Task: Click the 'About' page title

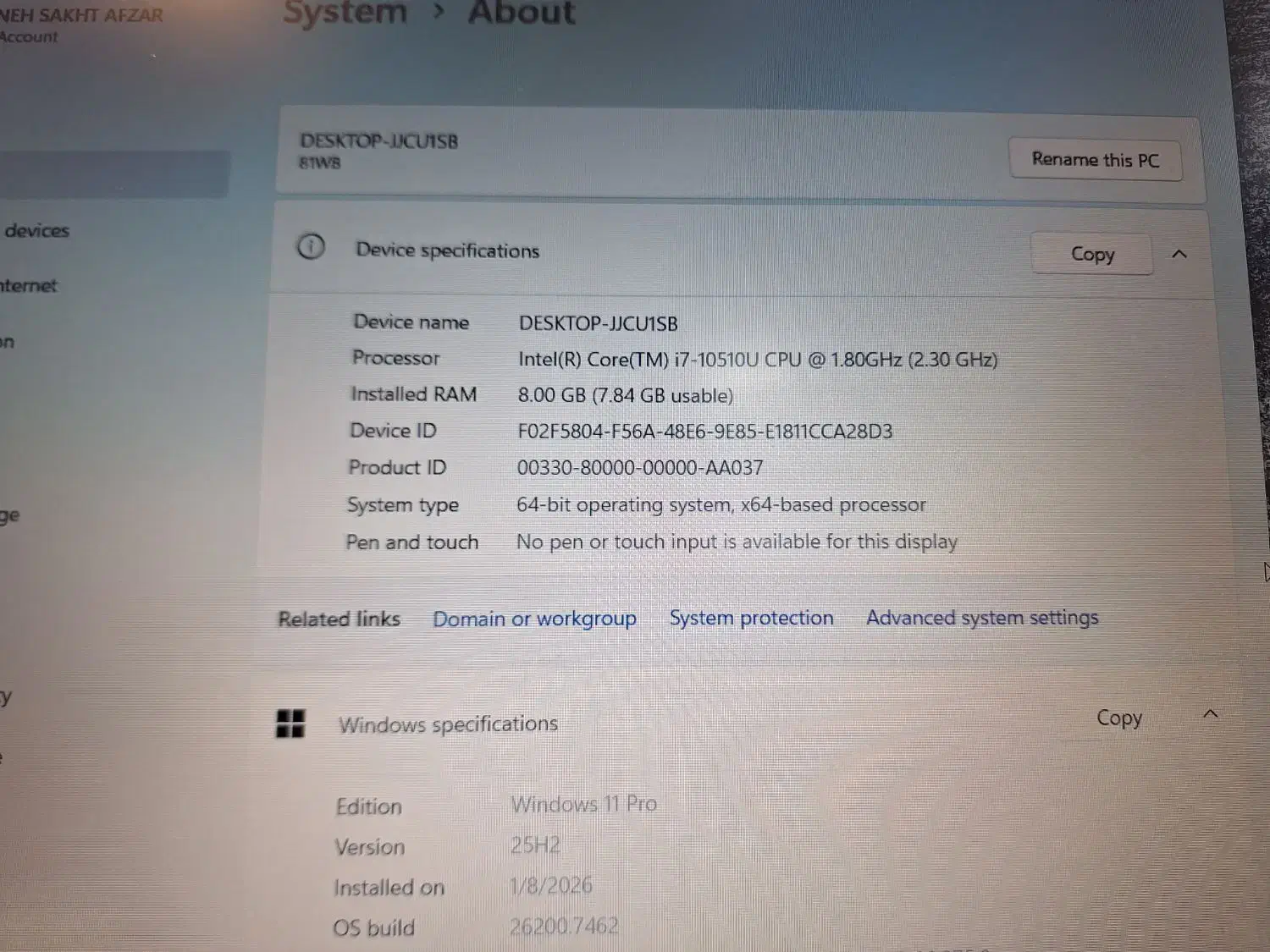Action: click(x=522, y=13)
